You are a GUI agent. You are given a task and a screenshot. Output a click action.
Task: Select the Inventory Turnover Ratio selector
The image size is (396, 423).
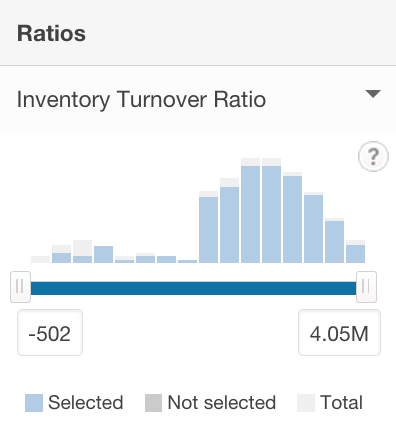[x=198, y=99]
